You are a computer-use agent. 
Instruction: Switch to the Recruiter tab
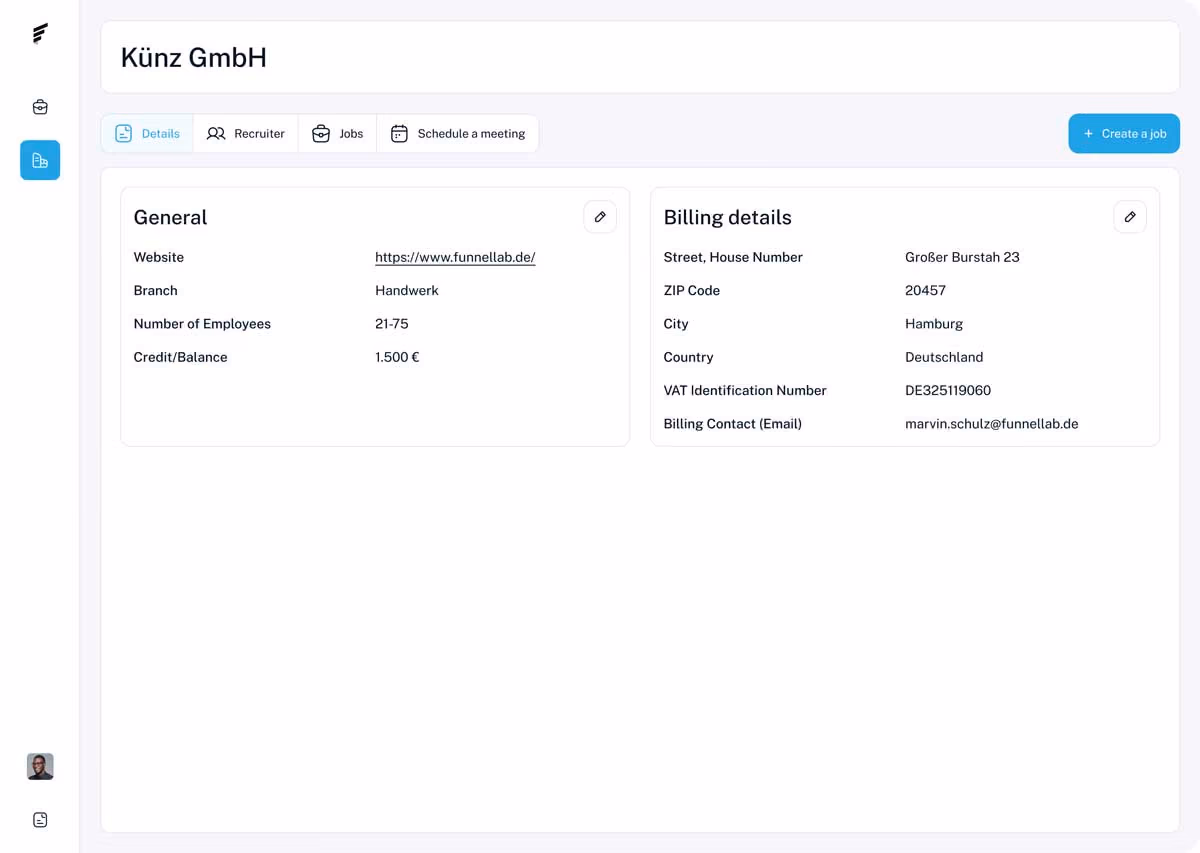click(x=246, y=133)
